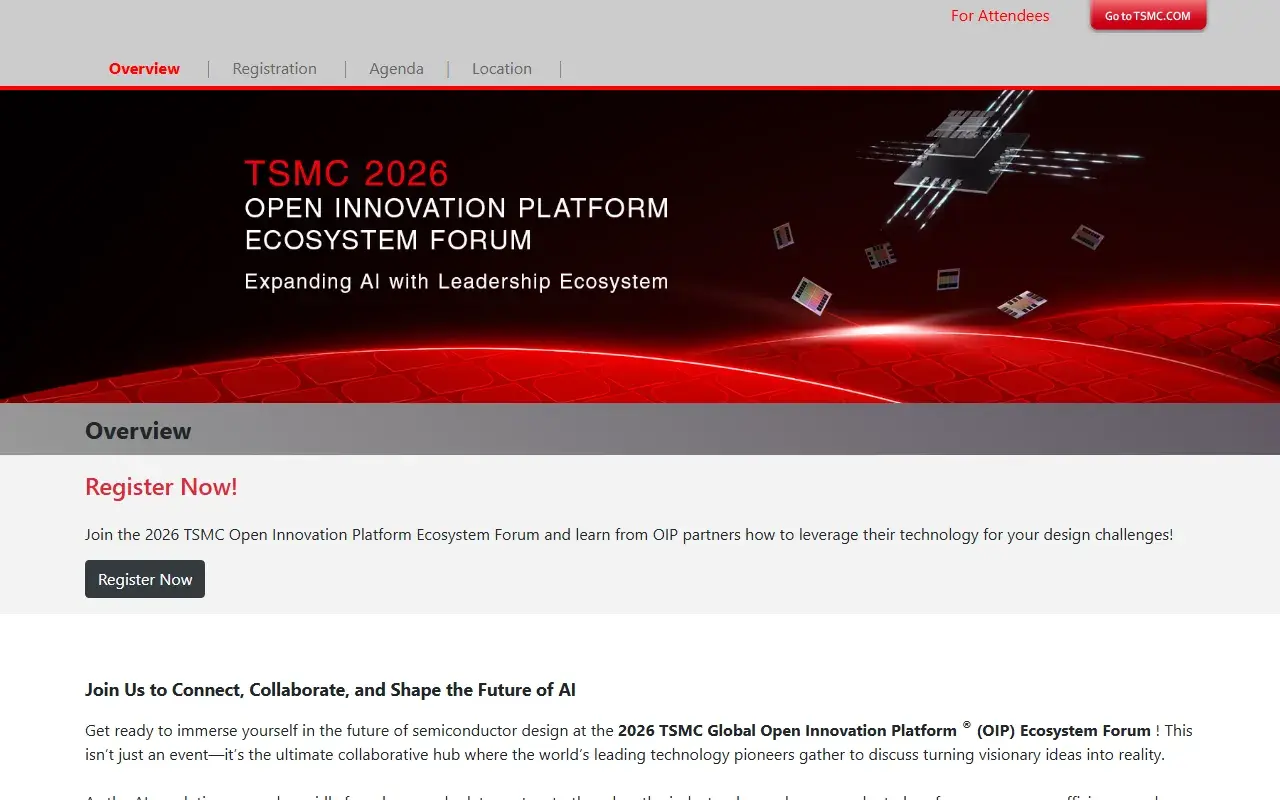Click the Join the 2026 TSMC forum description text

tap(629, 535)
